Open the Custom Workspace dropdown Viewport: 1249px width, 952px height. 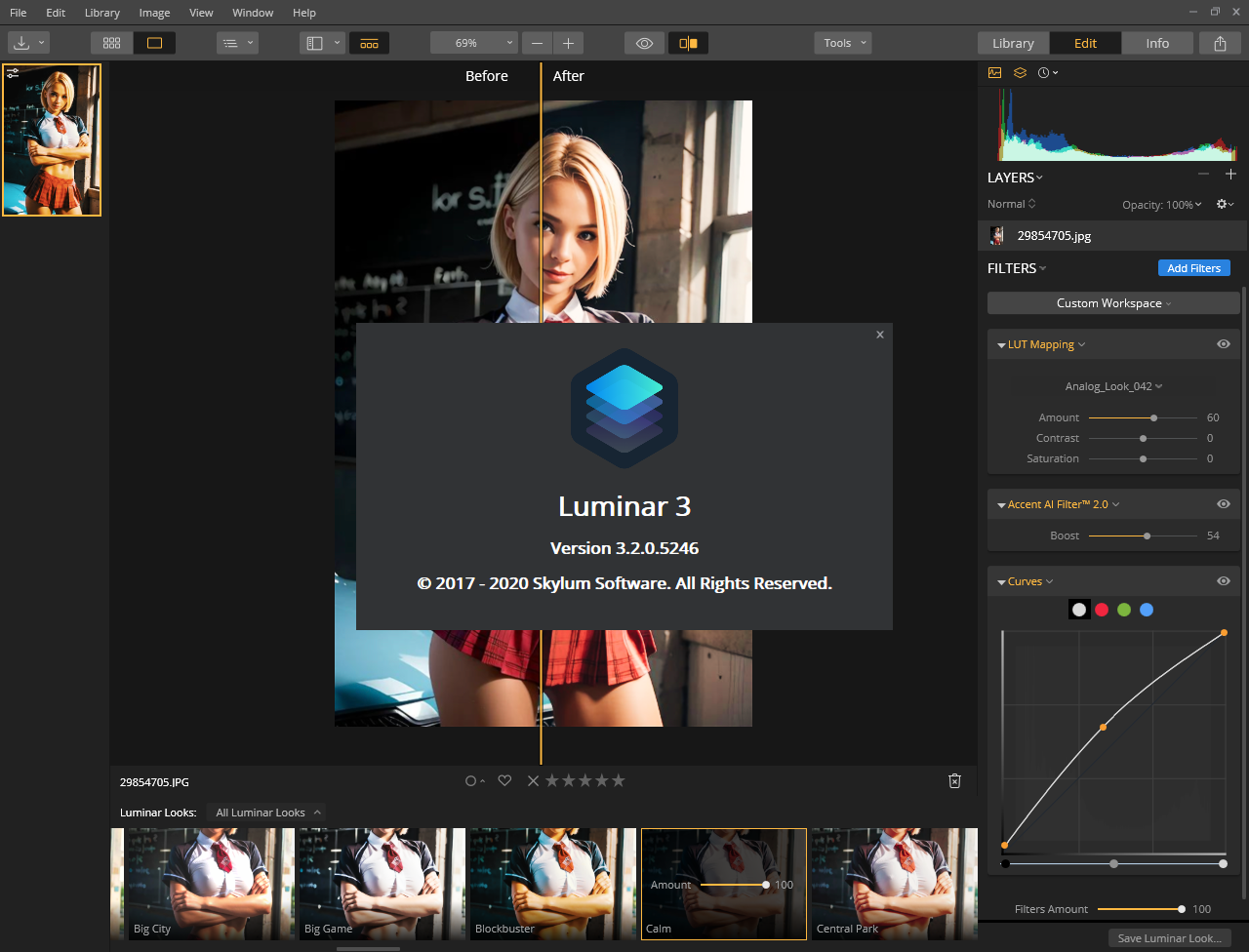click(1113, 303)
